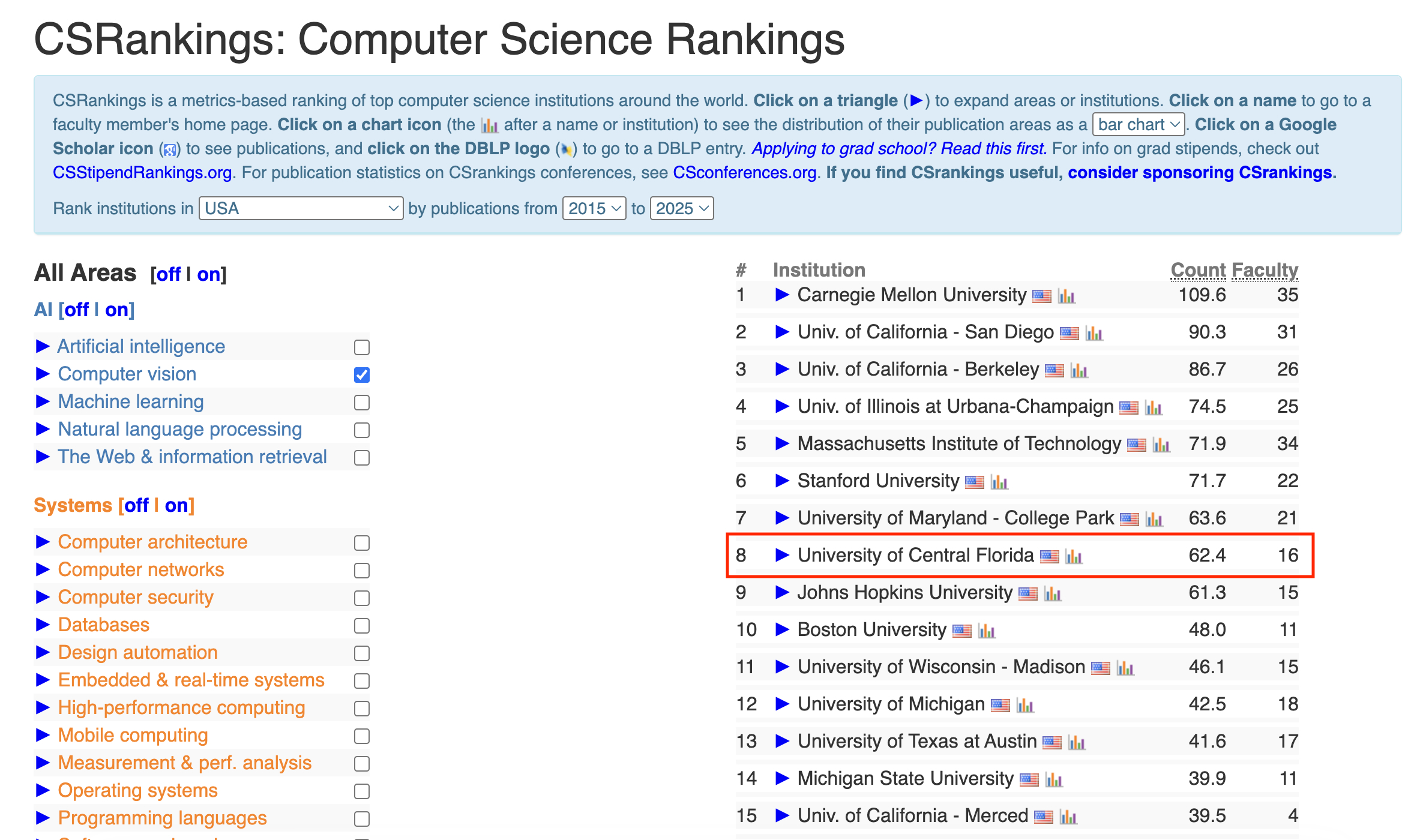This screenshot has width=1420, height=840.
Task: Click the flag icon next to Stanford University
Action: click(x=975, y=482)
